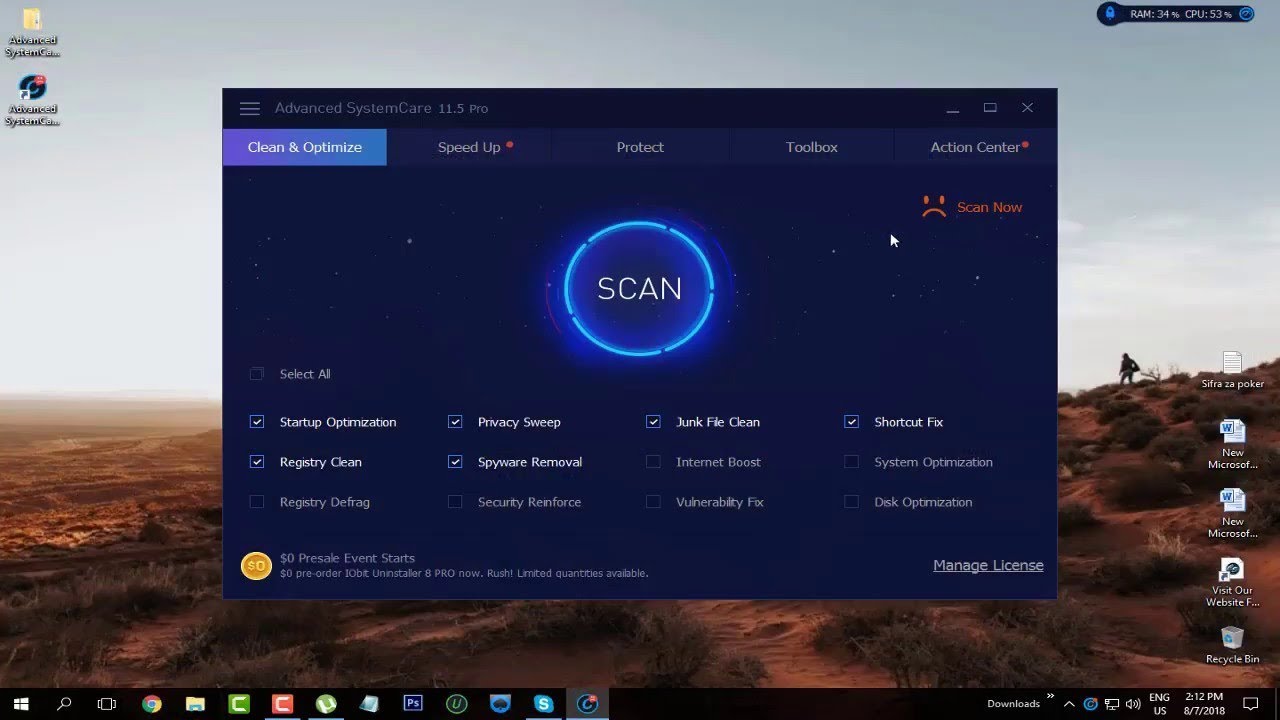Enable the Registry Defrag checkbox
1280x720 pixels.
click(x=257, y=502)
